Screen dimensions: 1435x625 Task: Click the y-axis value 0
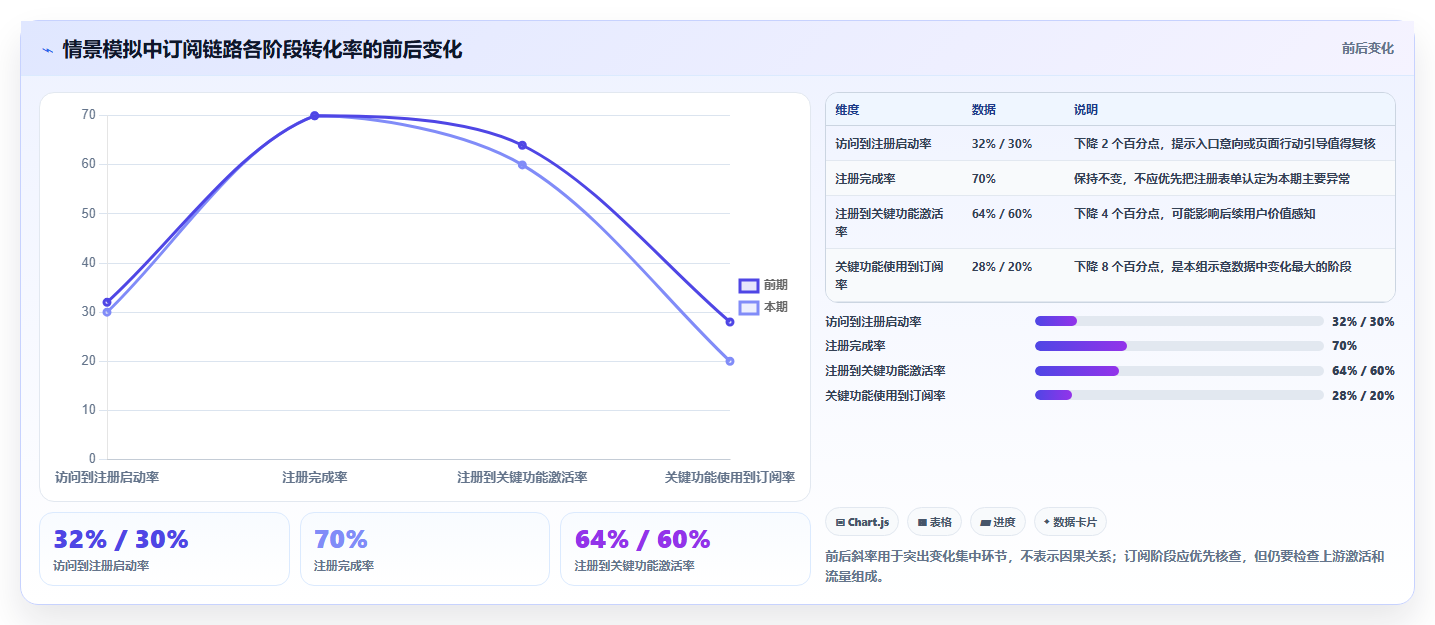[x=93, y=459]
